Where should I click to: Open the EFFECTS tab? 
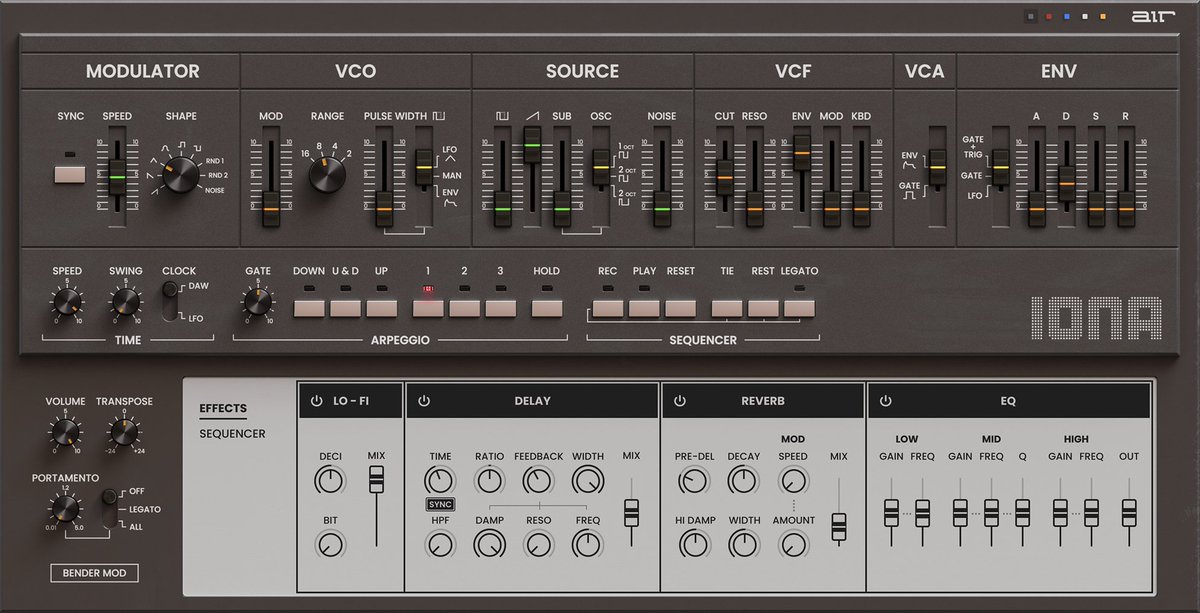pos(223,408)
